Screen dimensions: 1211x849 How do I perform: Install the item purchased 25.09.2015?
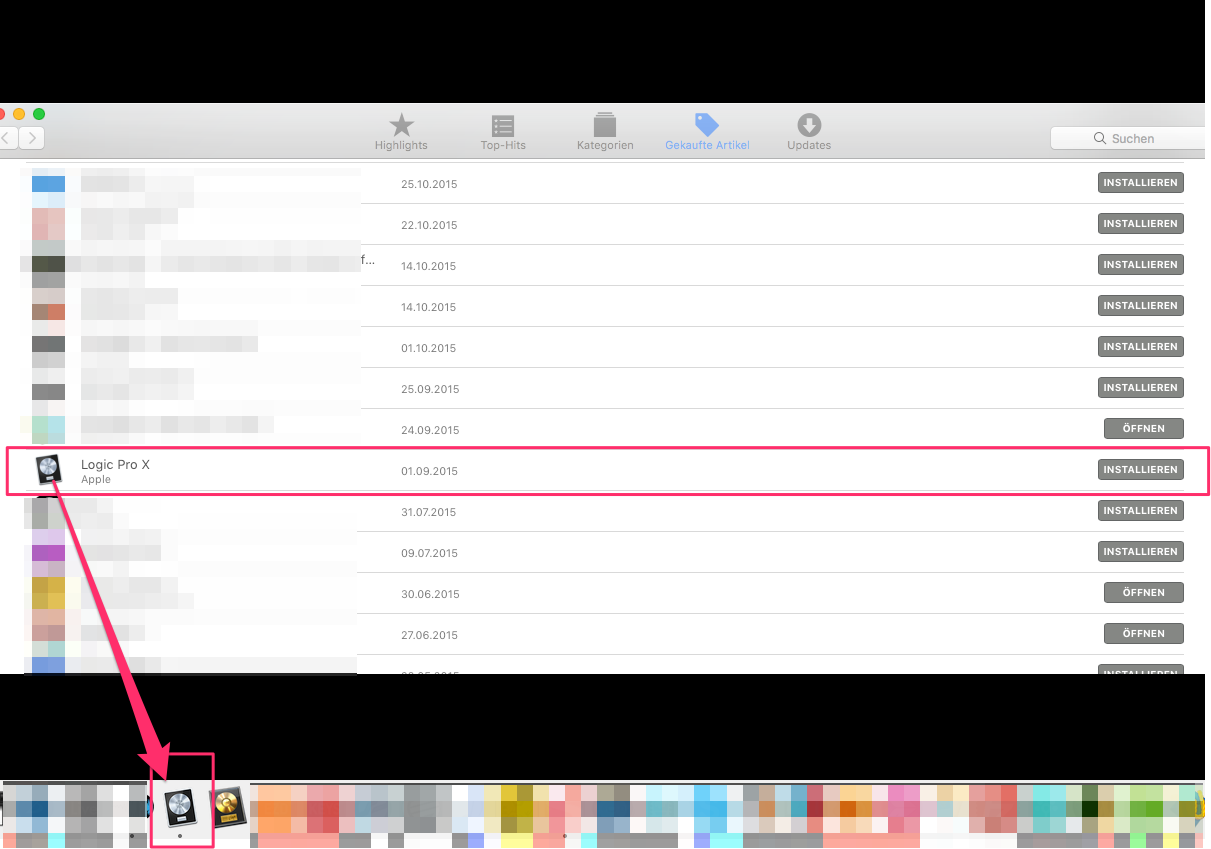[x=1140, y=388]
